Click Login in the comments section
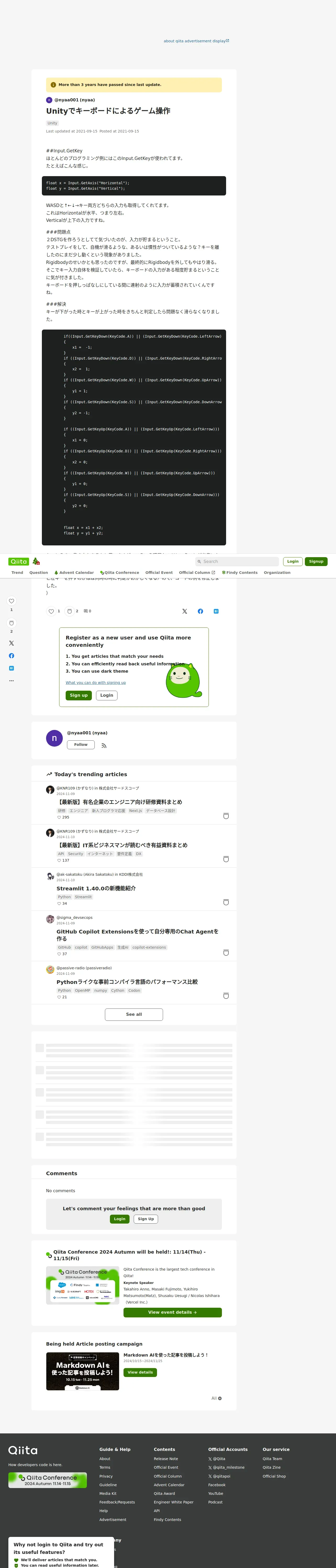This screenshot has height=1568, width=336. [120, 1219]
